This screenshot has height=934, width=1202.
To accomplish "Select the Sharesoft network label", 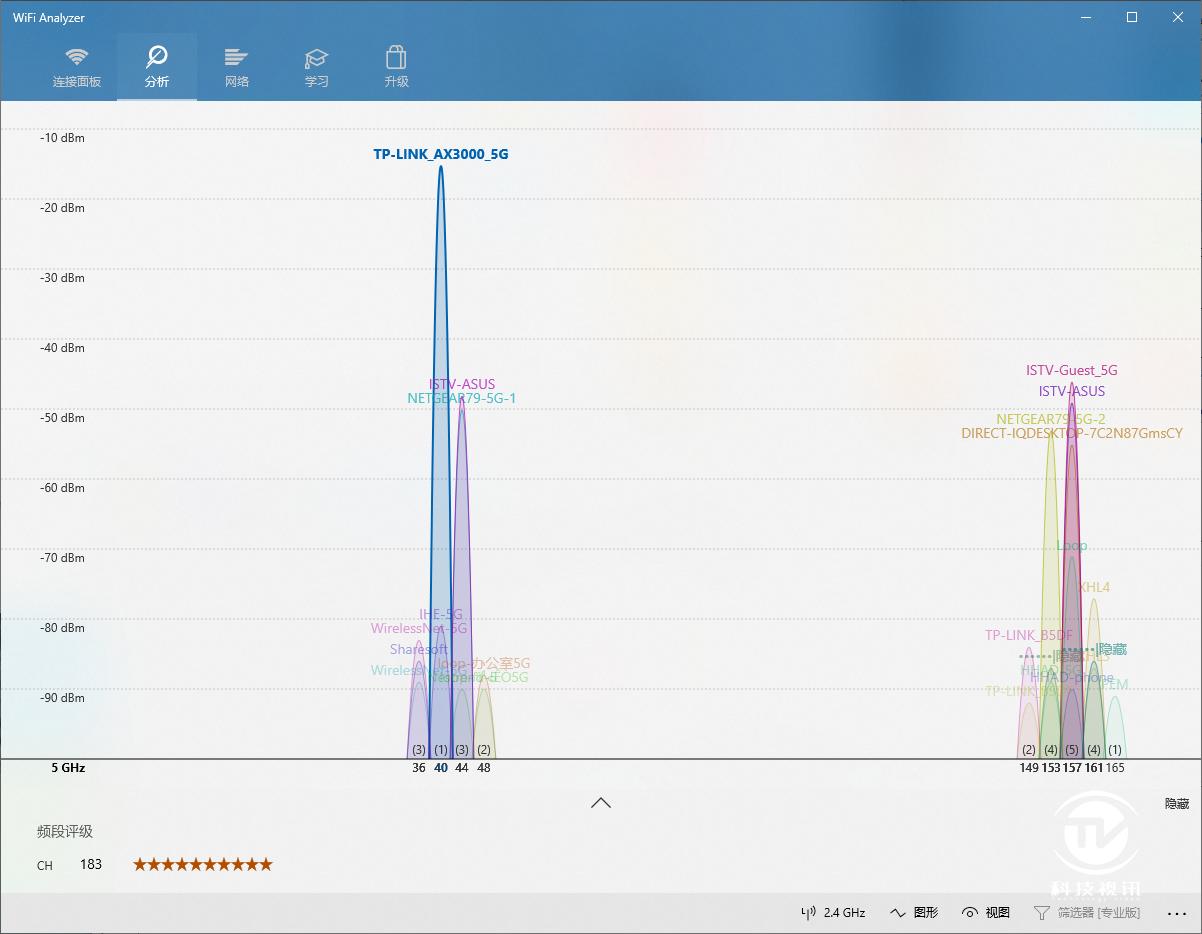I will [x=419, y=649].
